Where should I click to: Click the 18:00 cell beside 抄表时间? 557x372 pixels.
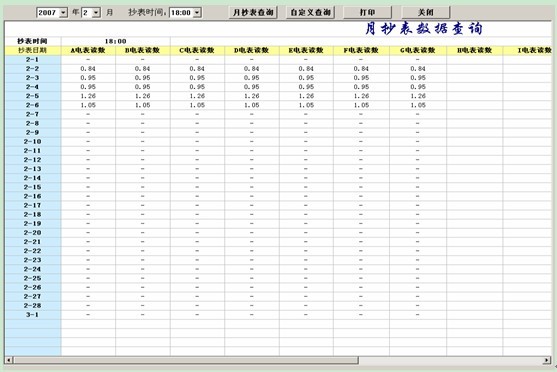[115, 41]
